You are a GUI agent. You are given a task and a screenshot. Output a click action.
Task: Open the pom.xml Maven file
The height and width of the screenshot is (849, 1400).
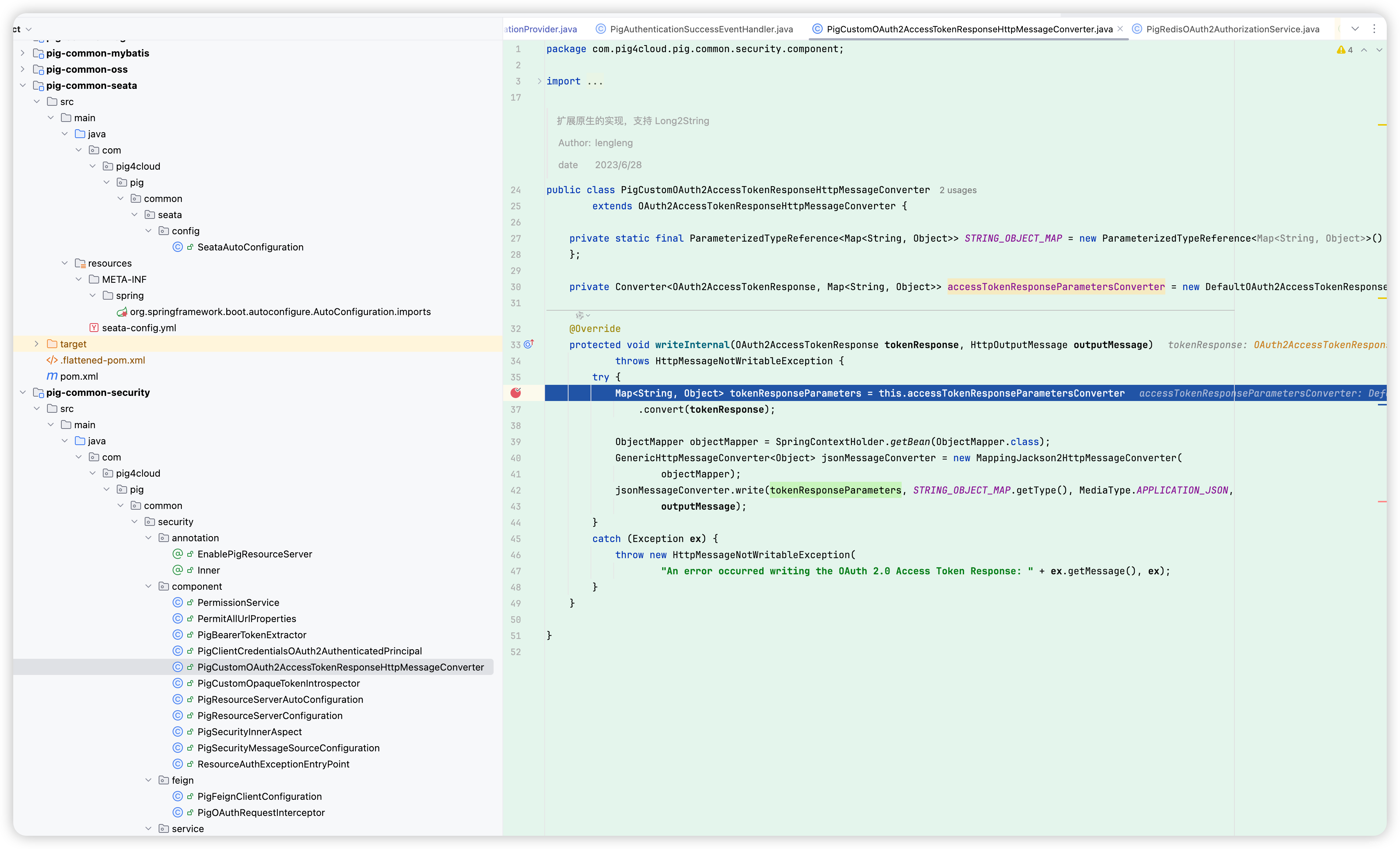tap(79, 376)
